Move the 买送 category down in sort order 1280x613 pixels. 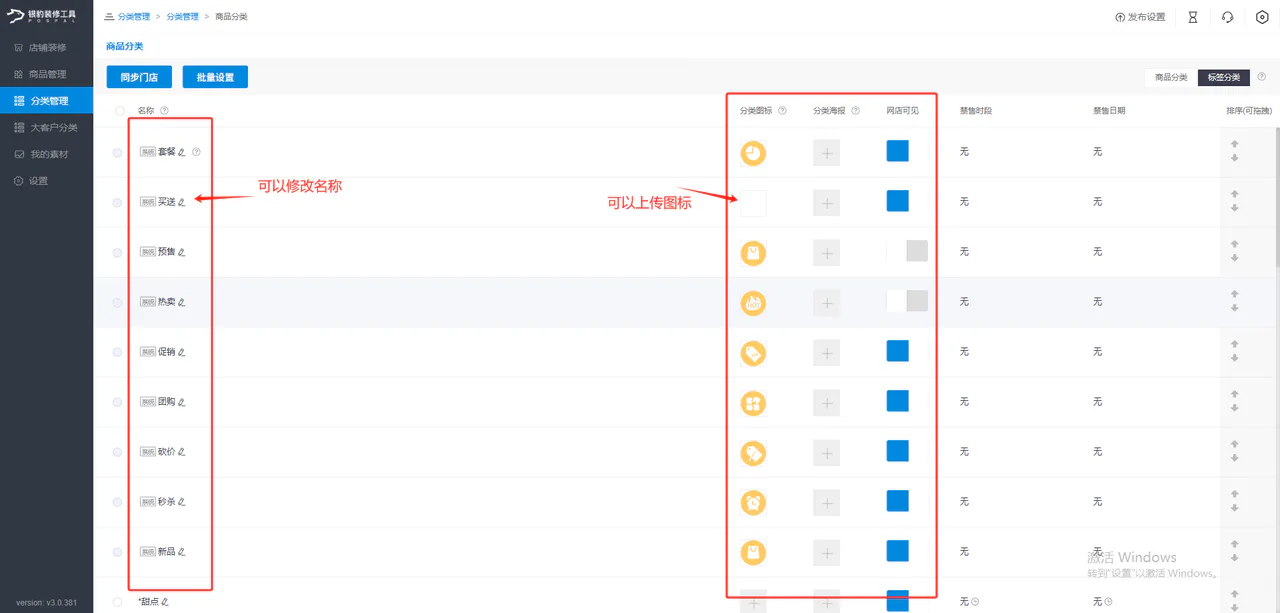(1235, 208)
